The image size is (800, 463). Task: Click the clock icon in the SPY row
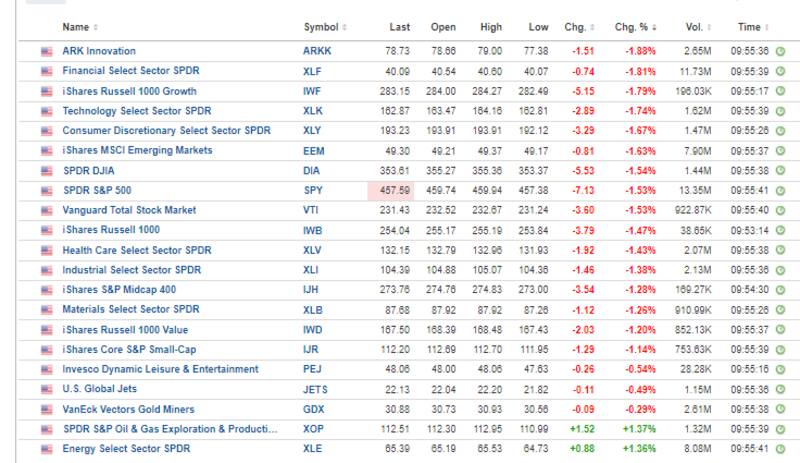(780, 190)
